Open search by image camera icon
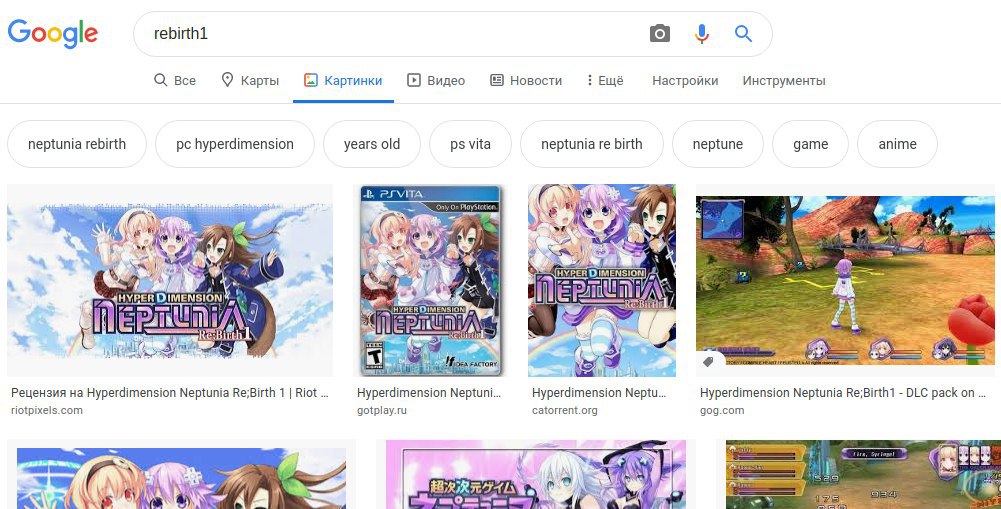The height and width of the screenshot is (509, 1001). click(x=659, y=33)
